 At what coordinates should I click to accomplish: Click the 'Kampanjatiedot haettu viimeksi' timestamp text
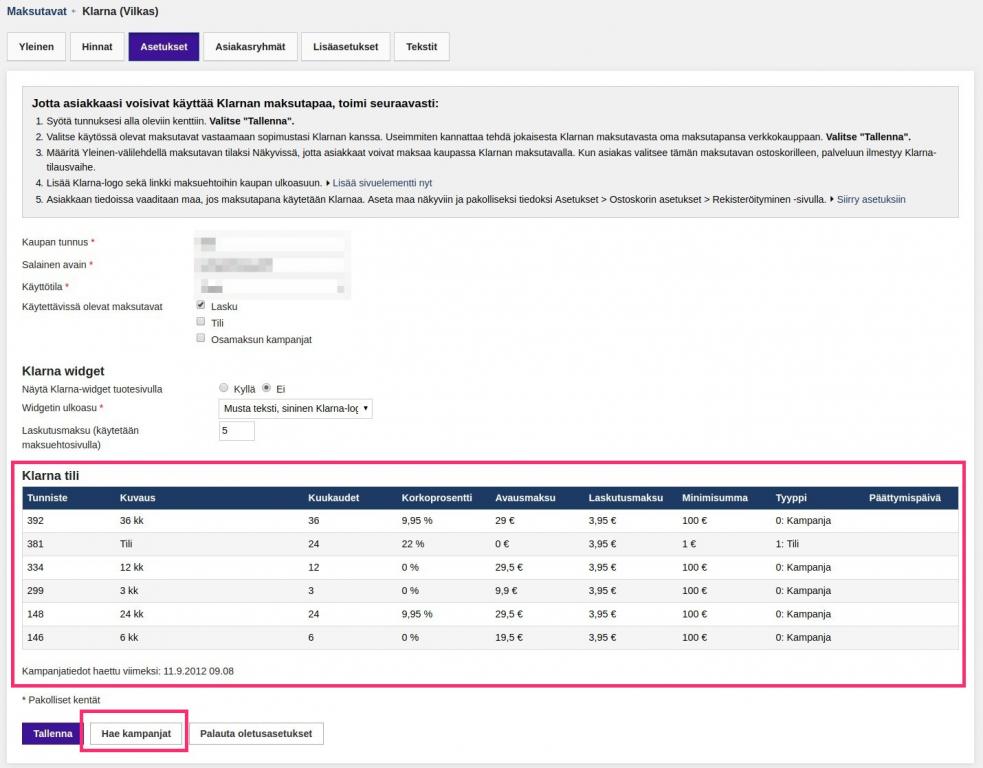[128, 671]
